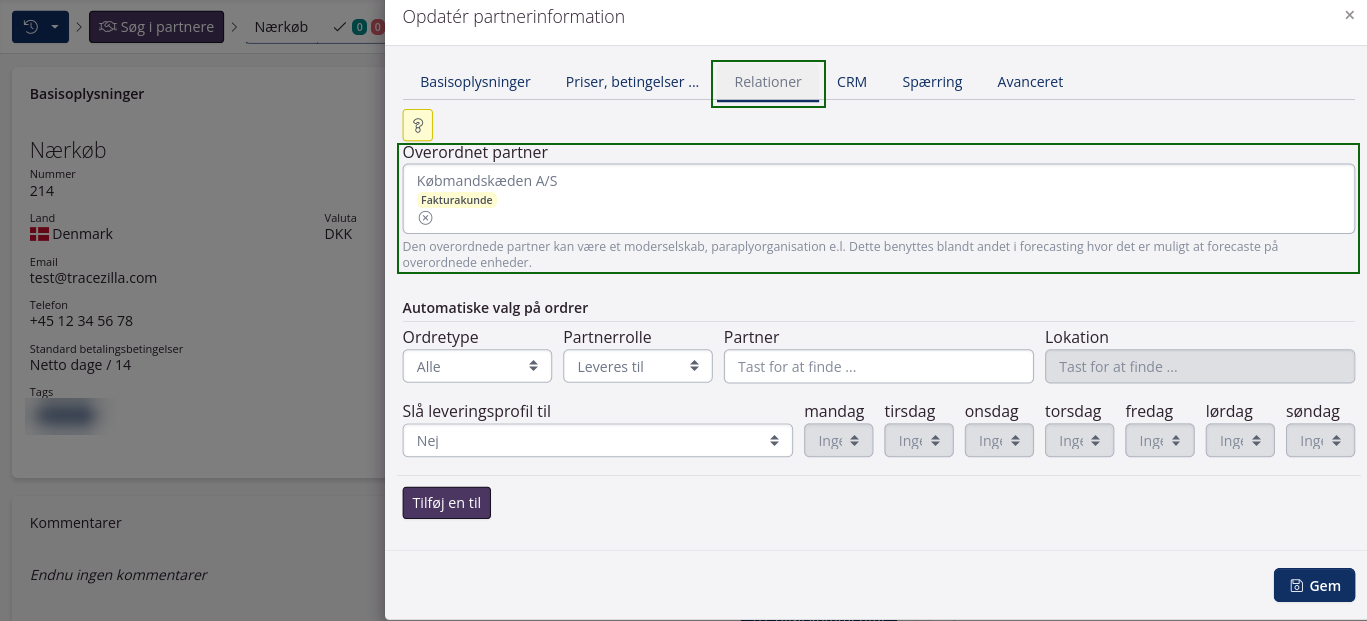This screenshot has height=621, width=1367.
Task: Click the checkmark icon next to Nærkøb
Action: coord(342,27)
